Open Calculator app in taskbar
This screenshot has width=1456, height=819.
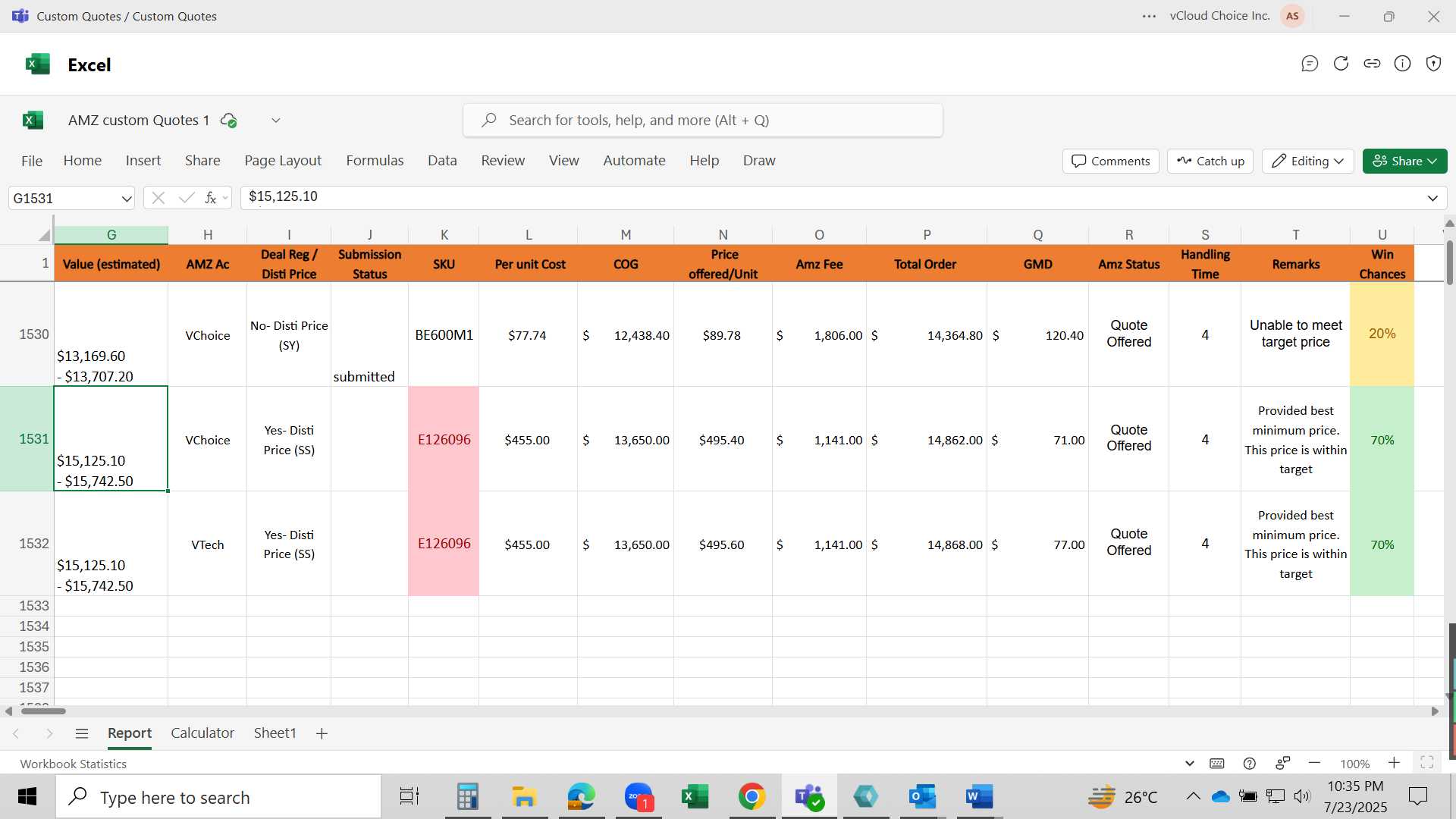point(468,797)
